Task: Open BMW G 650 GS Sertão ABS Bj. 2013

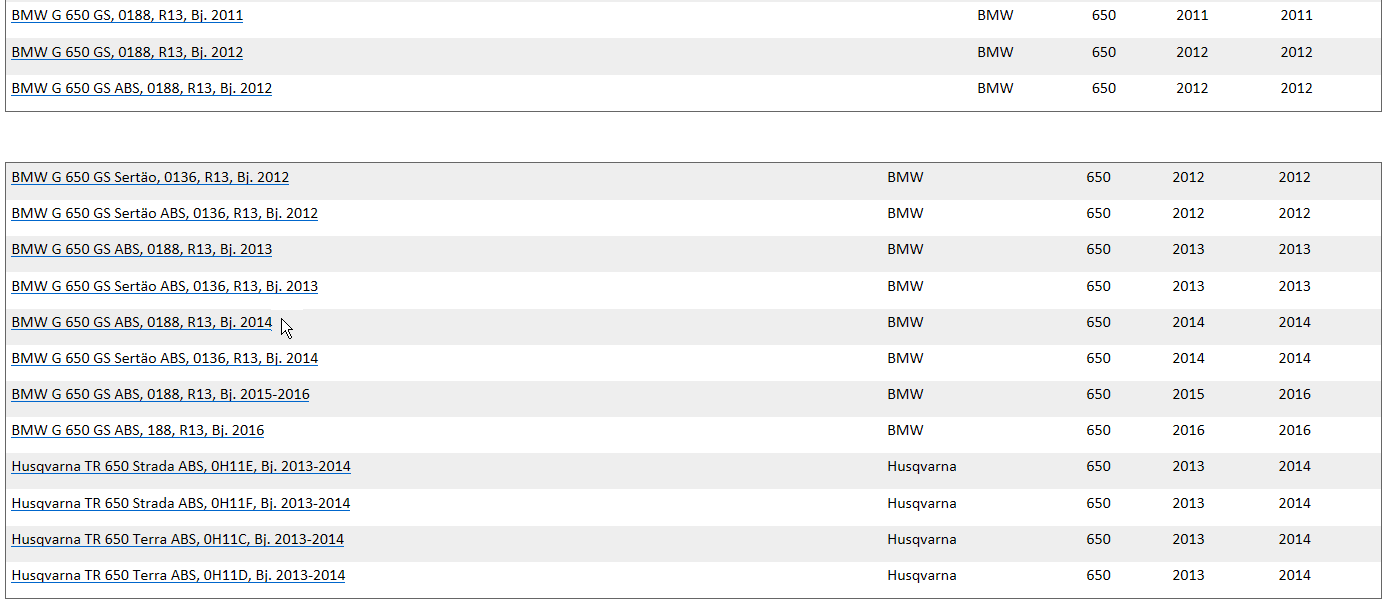Action: click(164, 286)
